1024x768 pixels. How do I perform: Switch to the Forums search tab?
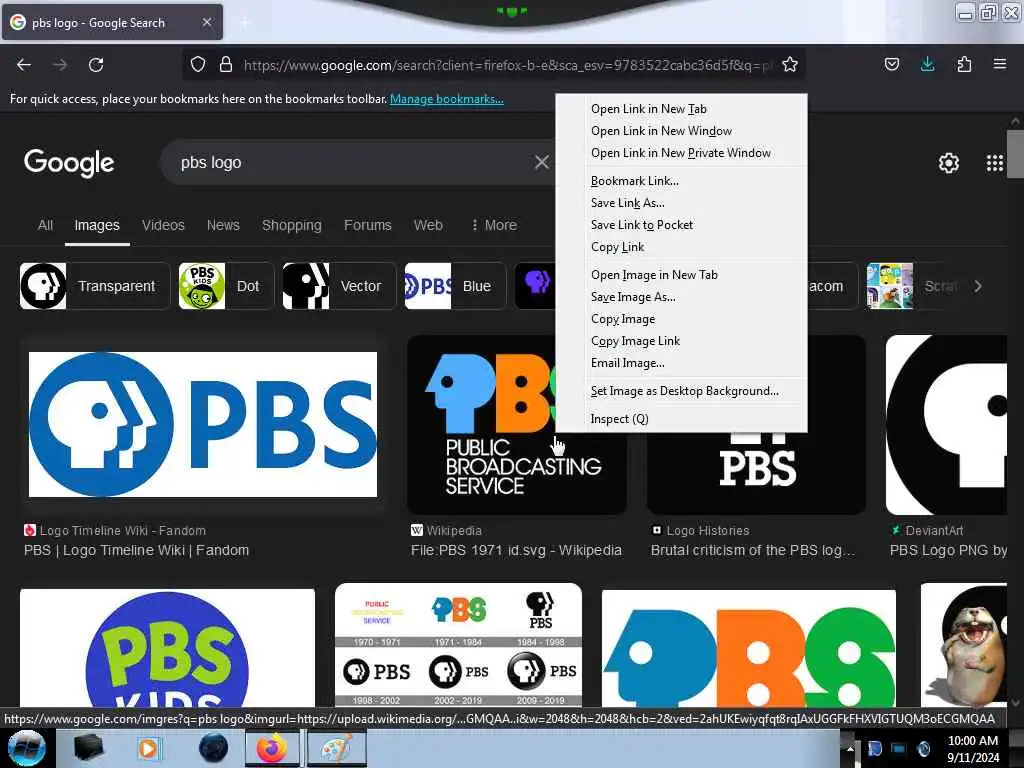tap(368, 225)
